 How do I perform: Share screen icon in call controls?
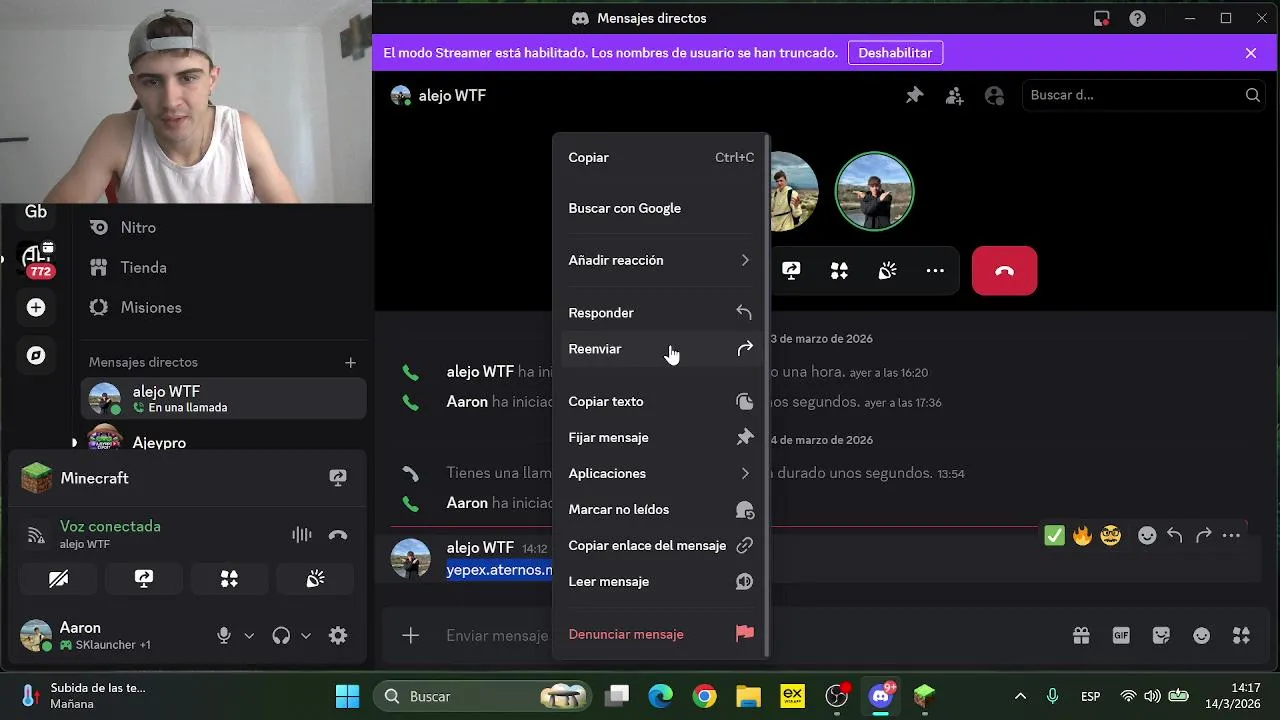coord(791,271)
